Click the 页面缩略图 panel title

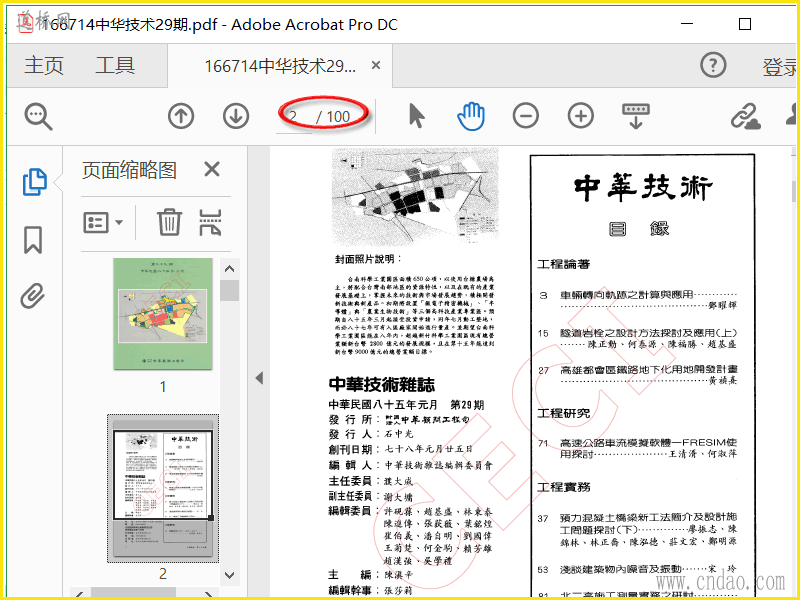129,170
